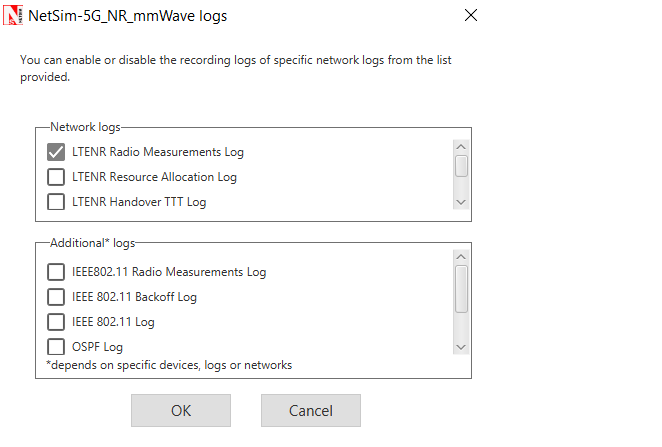Click the Network logs scrollbar thumb

[x=461, y=166]
